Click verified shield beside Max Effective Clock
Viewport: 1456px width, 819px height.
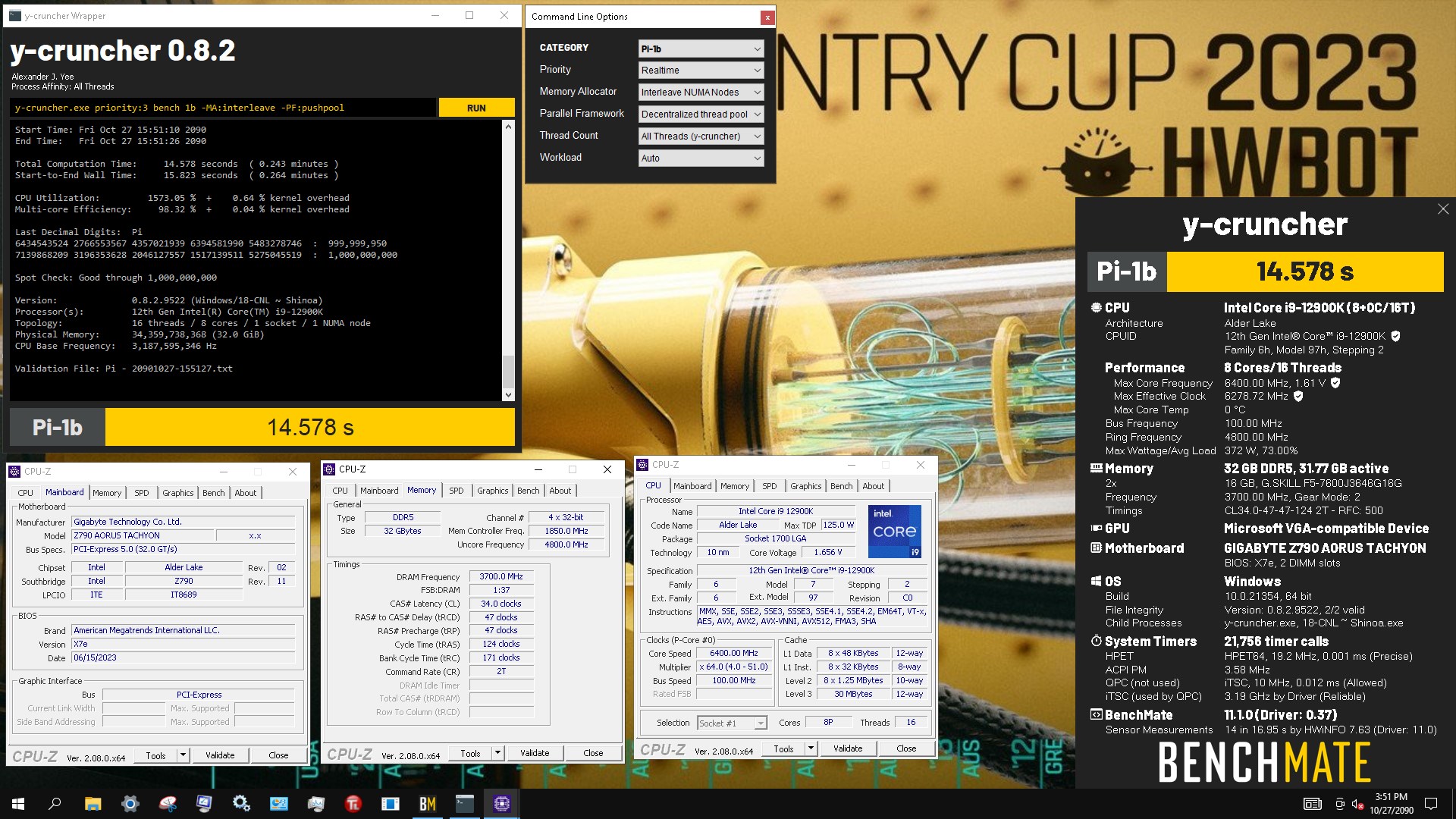coord(1298,396)
